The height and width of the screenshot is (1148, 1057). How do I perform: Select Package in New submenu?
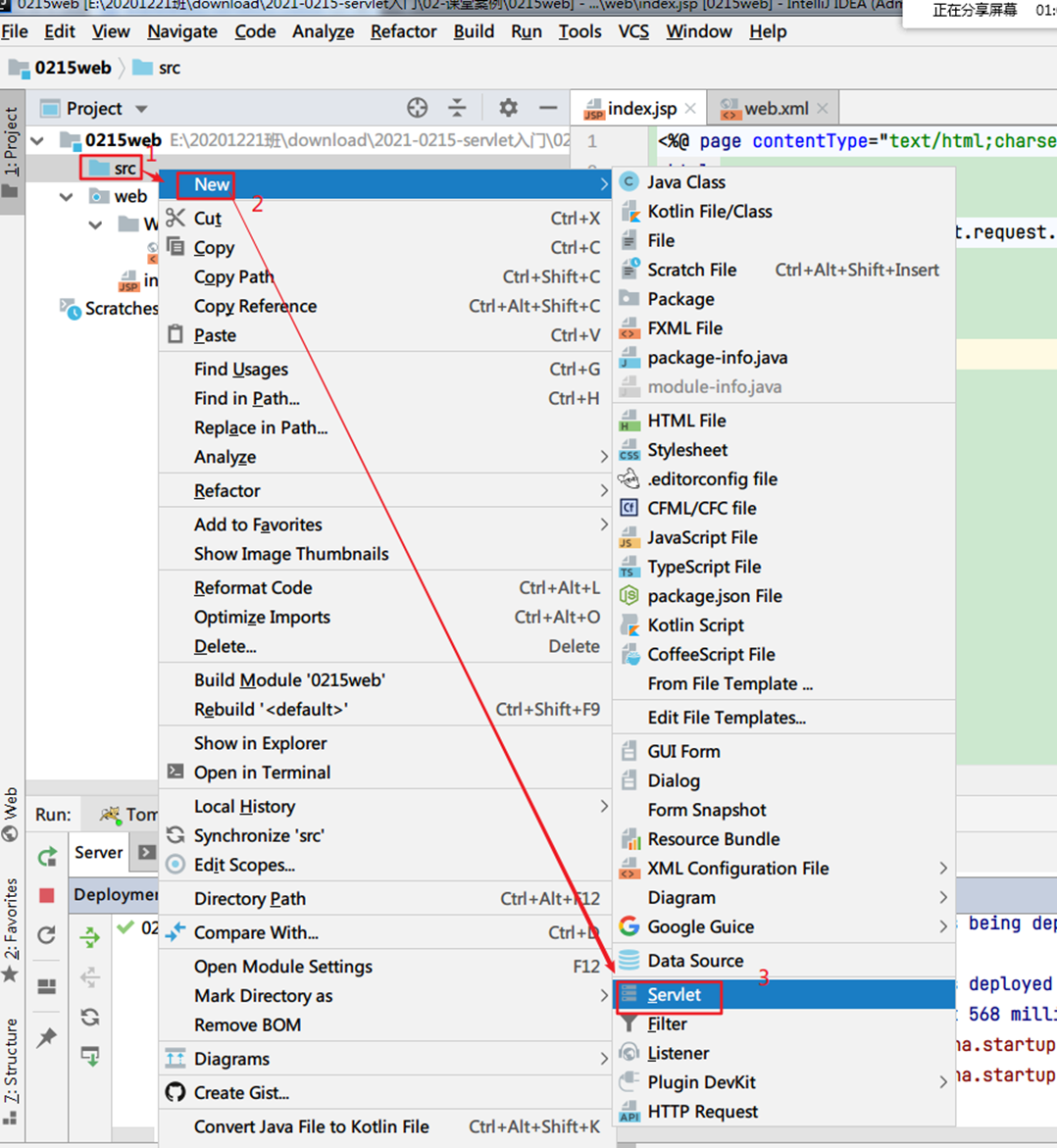(783, 299)
